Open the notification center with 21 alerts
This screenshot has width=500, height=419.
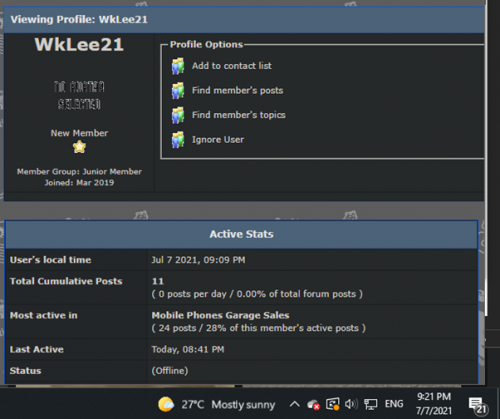coord(478,405)
